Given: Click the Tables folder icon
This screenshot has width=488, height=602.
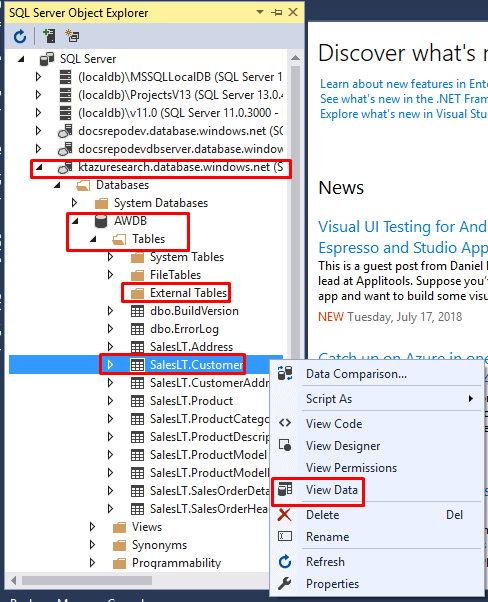Looking at the screenshot, I should pos(119,240).
